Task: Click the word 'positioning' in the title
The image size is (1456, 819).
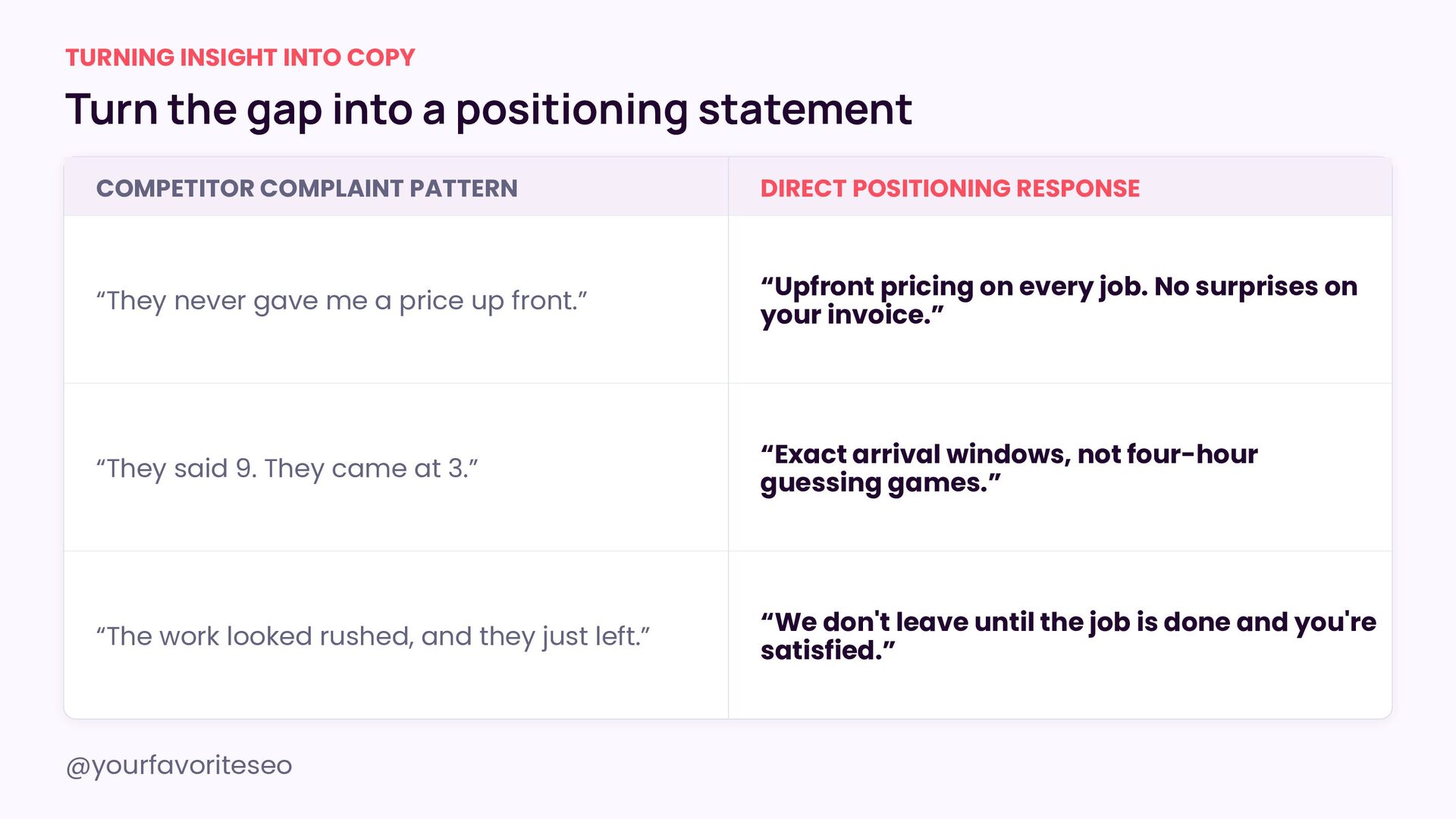Action: point(572,111)
